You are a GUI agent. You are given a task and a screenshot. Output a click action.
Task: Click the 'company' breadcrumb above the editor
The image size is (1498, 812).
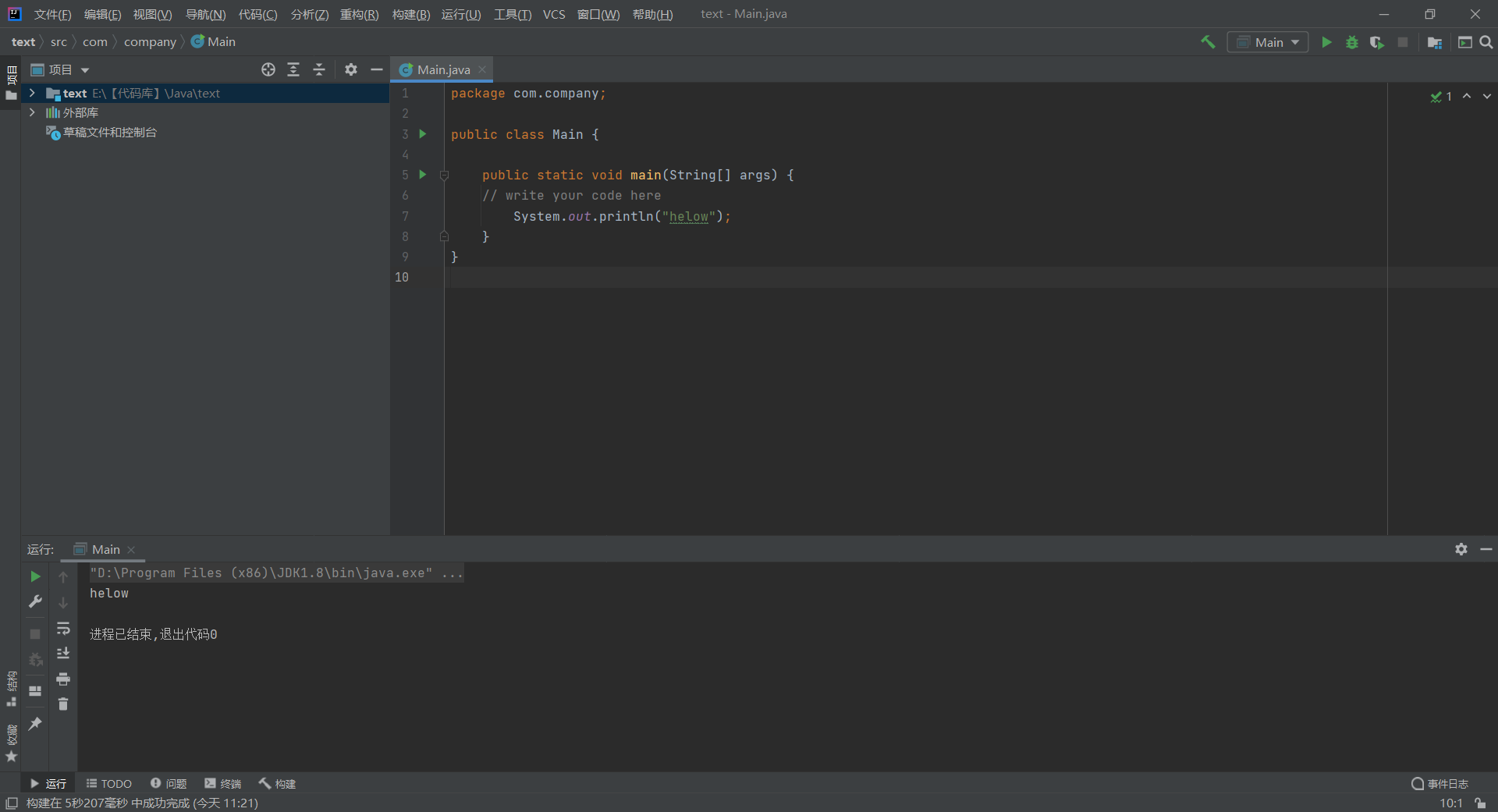tap(150, 41)
